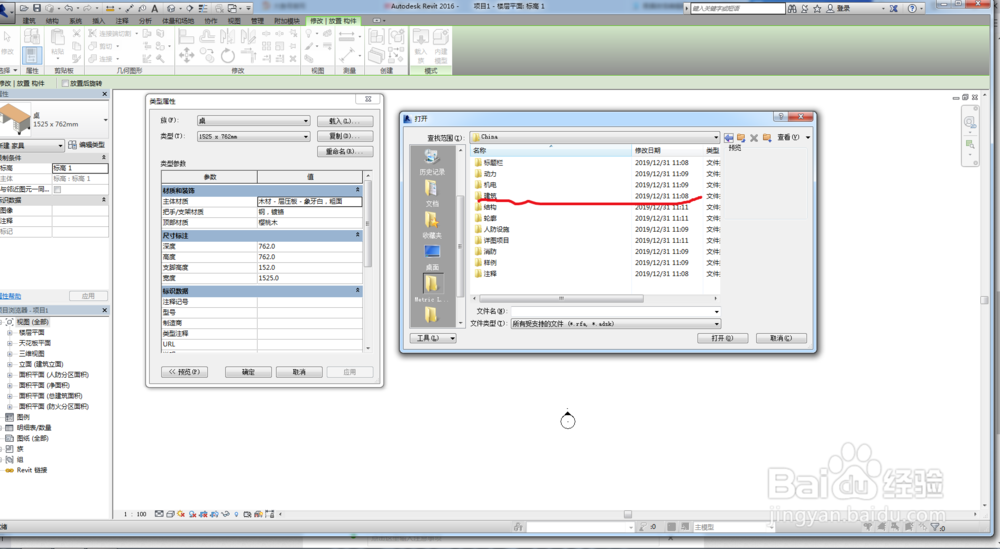This screenshot has width=1000, height=549.
Task: Expand the 族(F) family dropdown
Action: [x=305, y=121]
